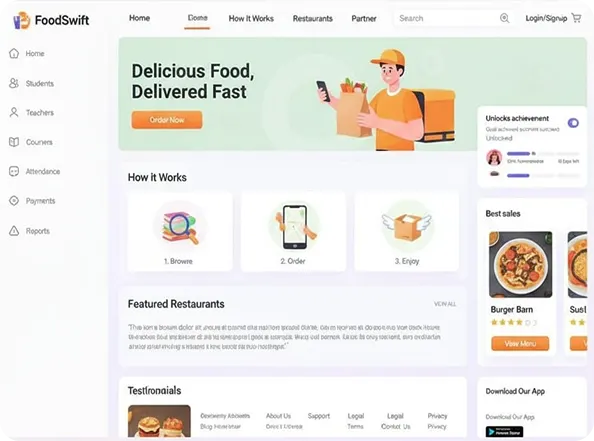
Task: Click the Students people icon in sidebar
Action: [x=14, y=83]
